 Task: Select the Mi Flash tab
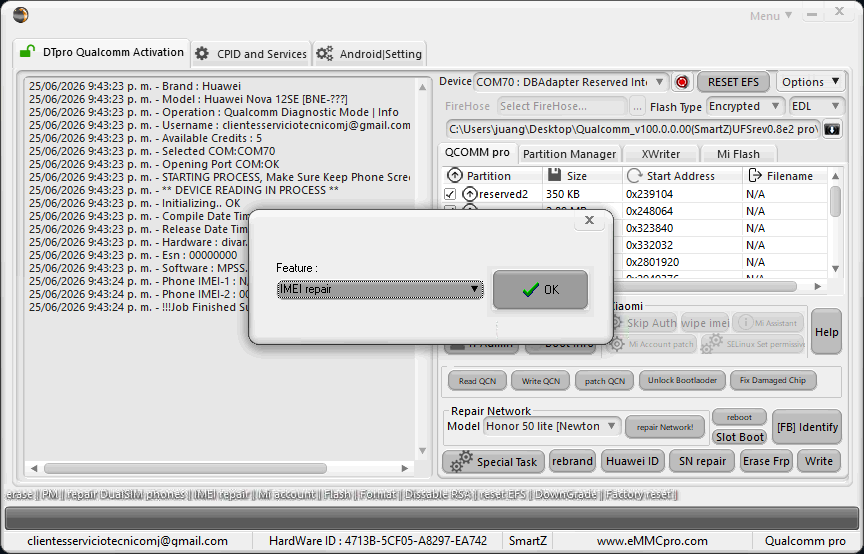pyautogui.click(x=738, y=154)
